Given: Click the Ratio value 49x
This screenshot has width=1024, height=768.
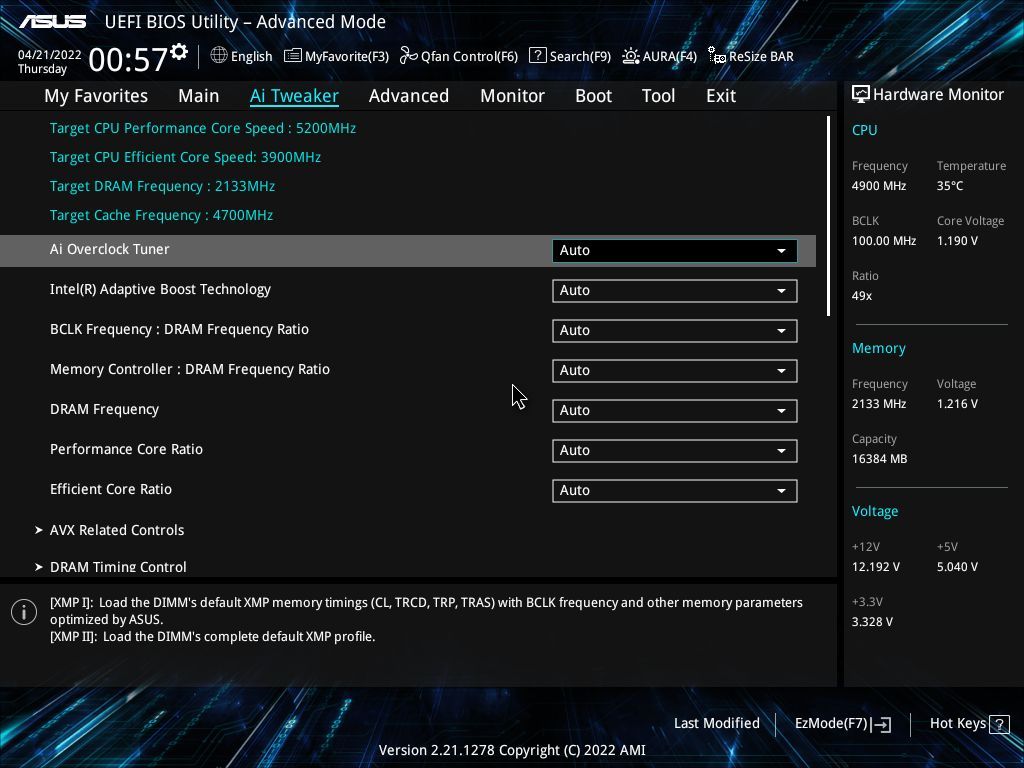Looking at the screenshot, I should pos(862,296).
